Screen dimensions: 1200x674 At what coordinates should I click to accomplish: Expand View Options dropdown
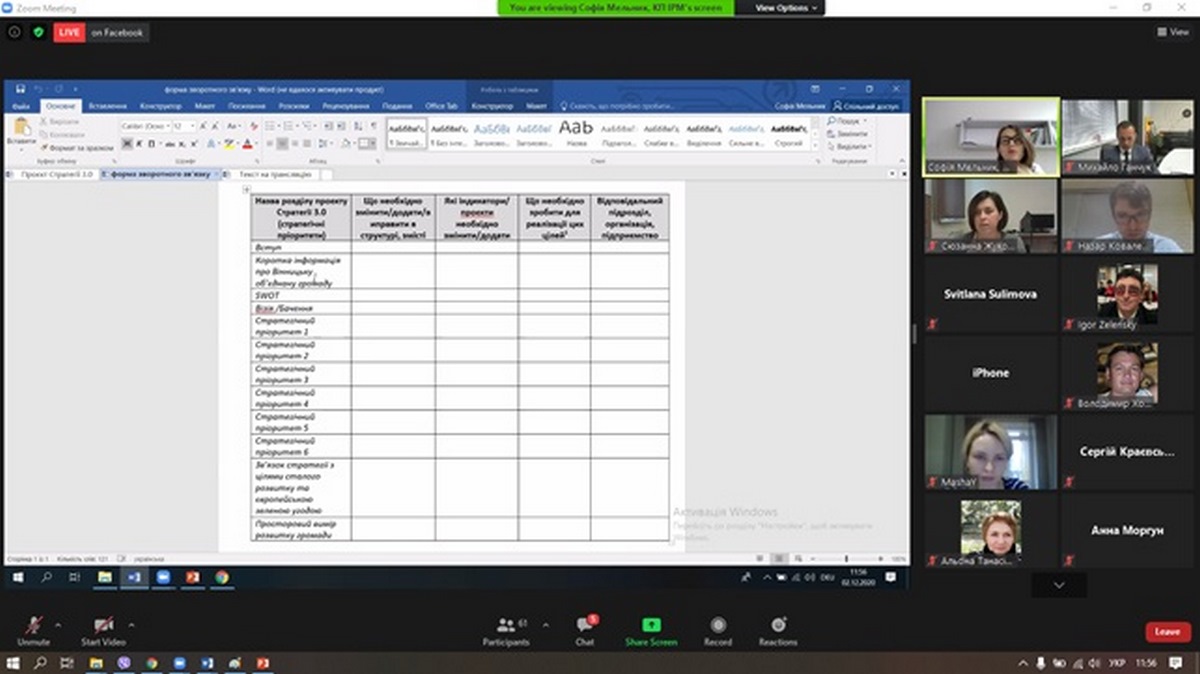(786, 8)
